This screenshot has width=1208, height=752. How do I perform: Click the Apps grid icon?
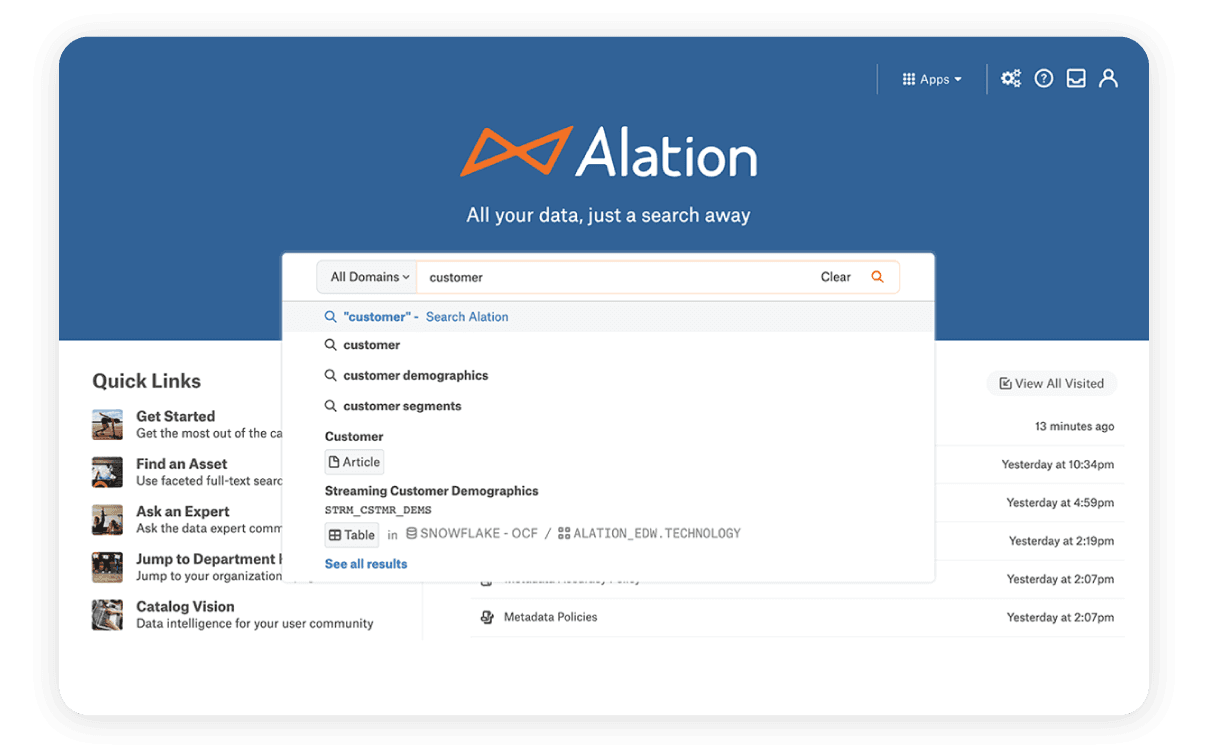pos(910,78)
